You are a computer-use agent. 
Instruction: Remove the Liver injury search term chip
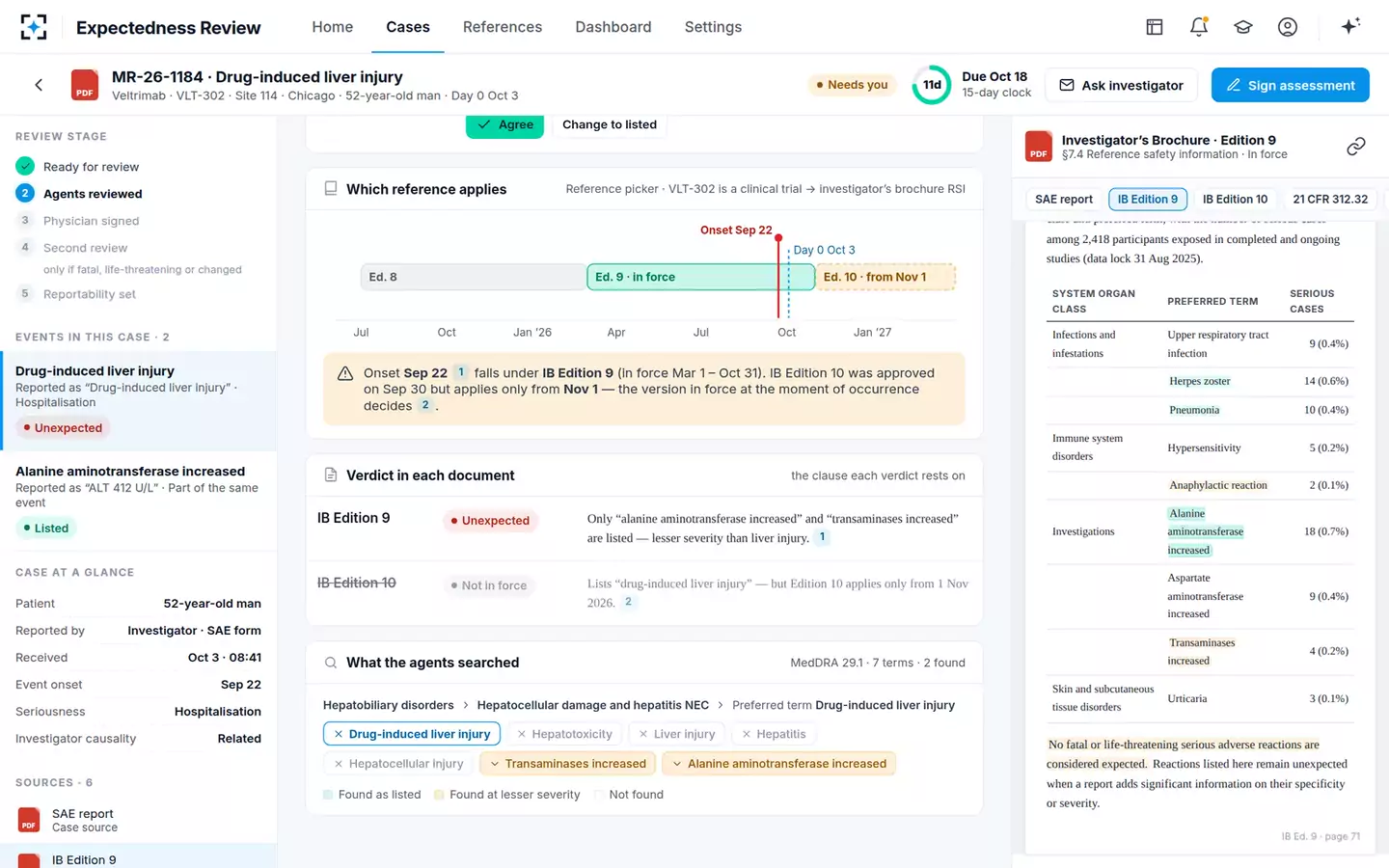(643, 734)
